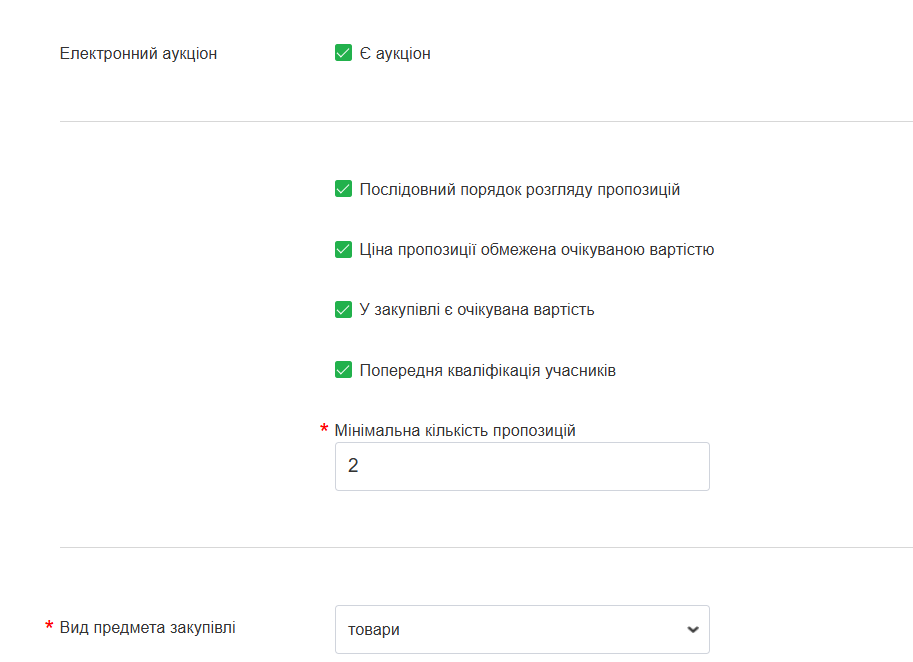The height and width of the screenshot is (662, 913).
Task: Click the red asterisk beside "Мінімальна кількість пропозицій"
Action: [324, 430]
